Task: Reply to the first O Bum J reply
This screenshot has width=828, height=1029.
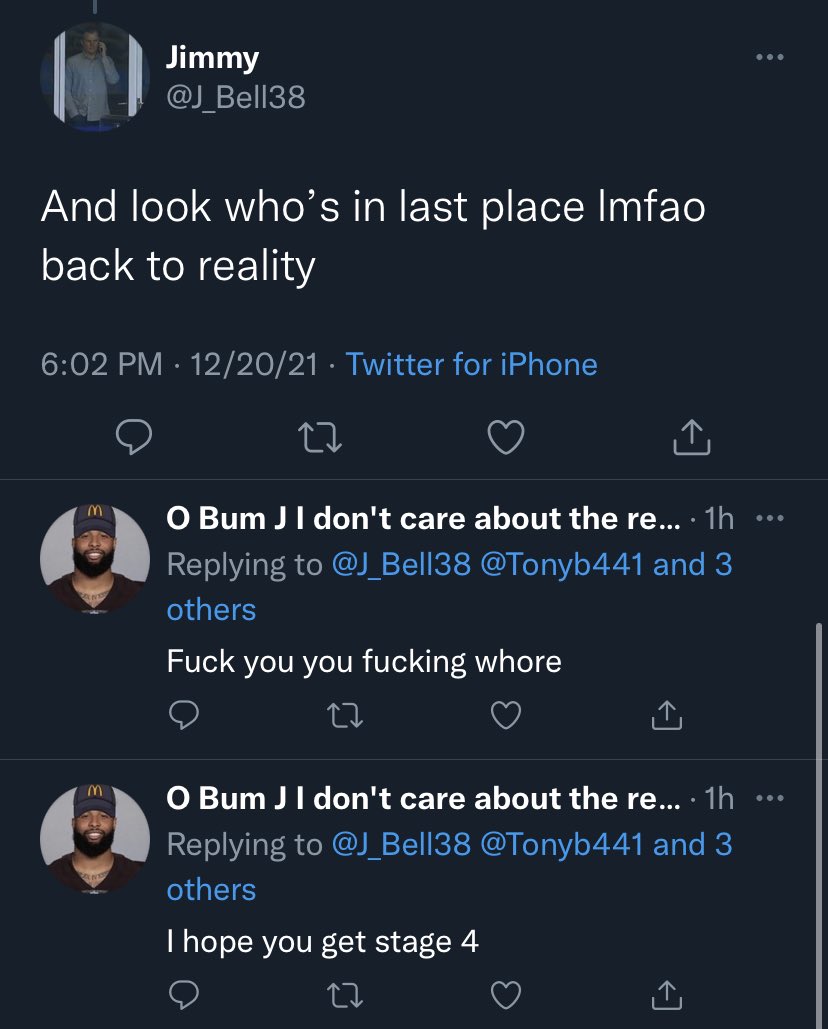Action: pyautogui.click(x=184, y=715)
